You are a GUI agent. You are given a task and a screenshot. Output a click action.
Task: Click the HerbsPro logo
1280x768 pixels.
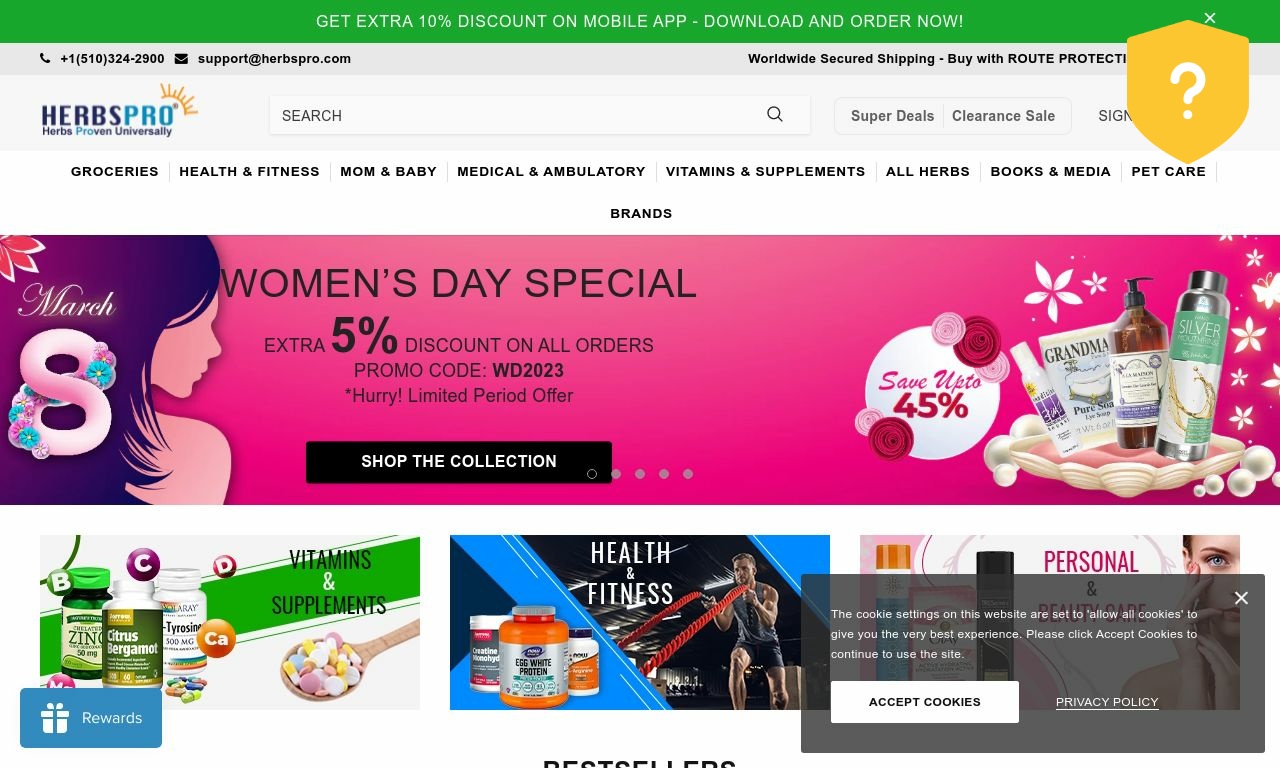click(119, 111)
